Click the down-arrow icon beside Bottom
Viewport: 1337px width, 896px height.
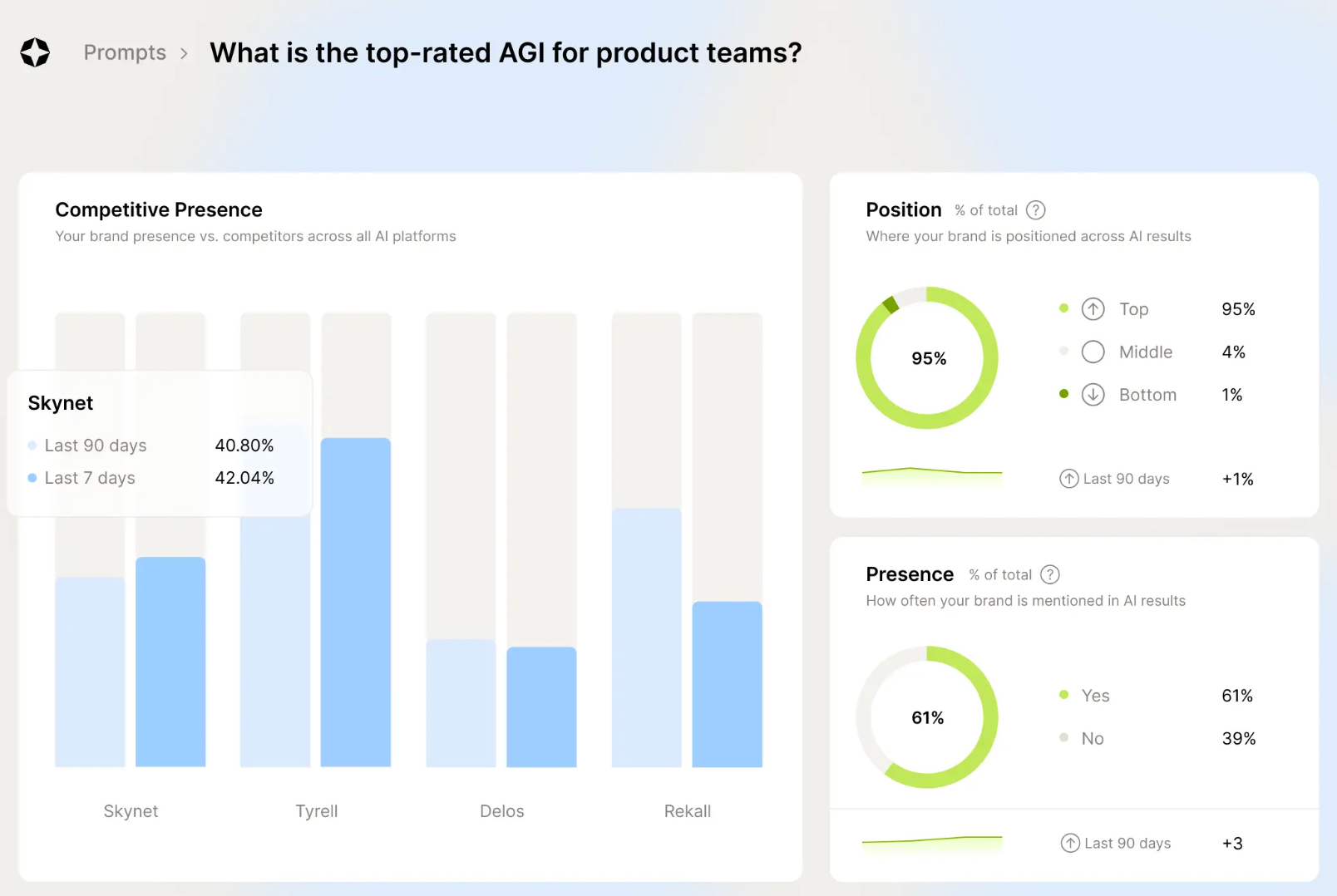coord(1093,395)
